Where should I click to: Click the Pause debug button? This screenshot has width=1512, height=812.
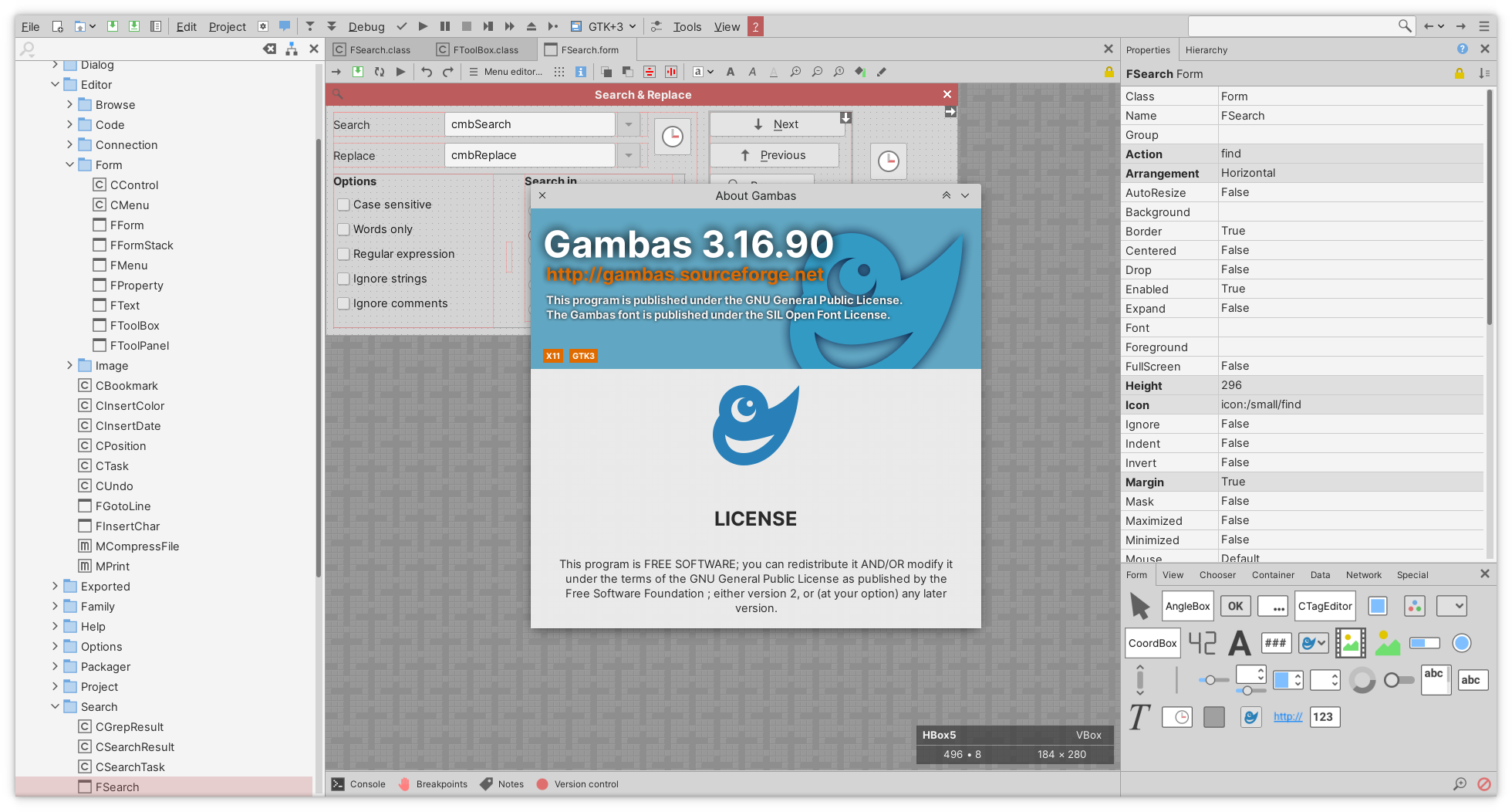tap(445, 26)
